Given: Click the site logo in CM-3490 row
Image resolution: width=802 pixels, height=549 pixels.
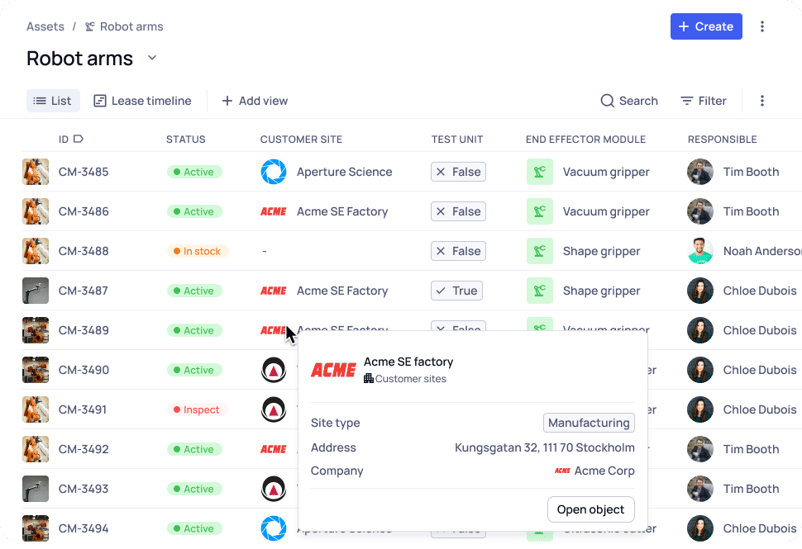Looking at the screenshot, I should [x=274, y=370].
